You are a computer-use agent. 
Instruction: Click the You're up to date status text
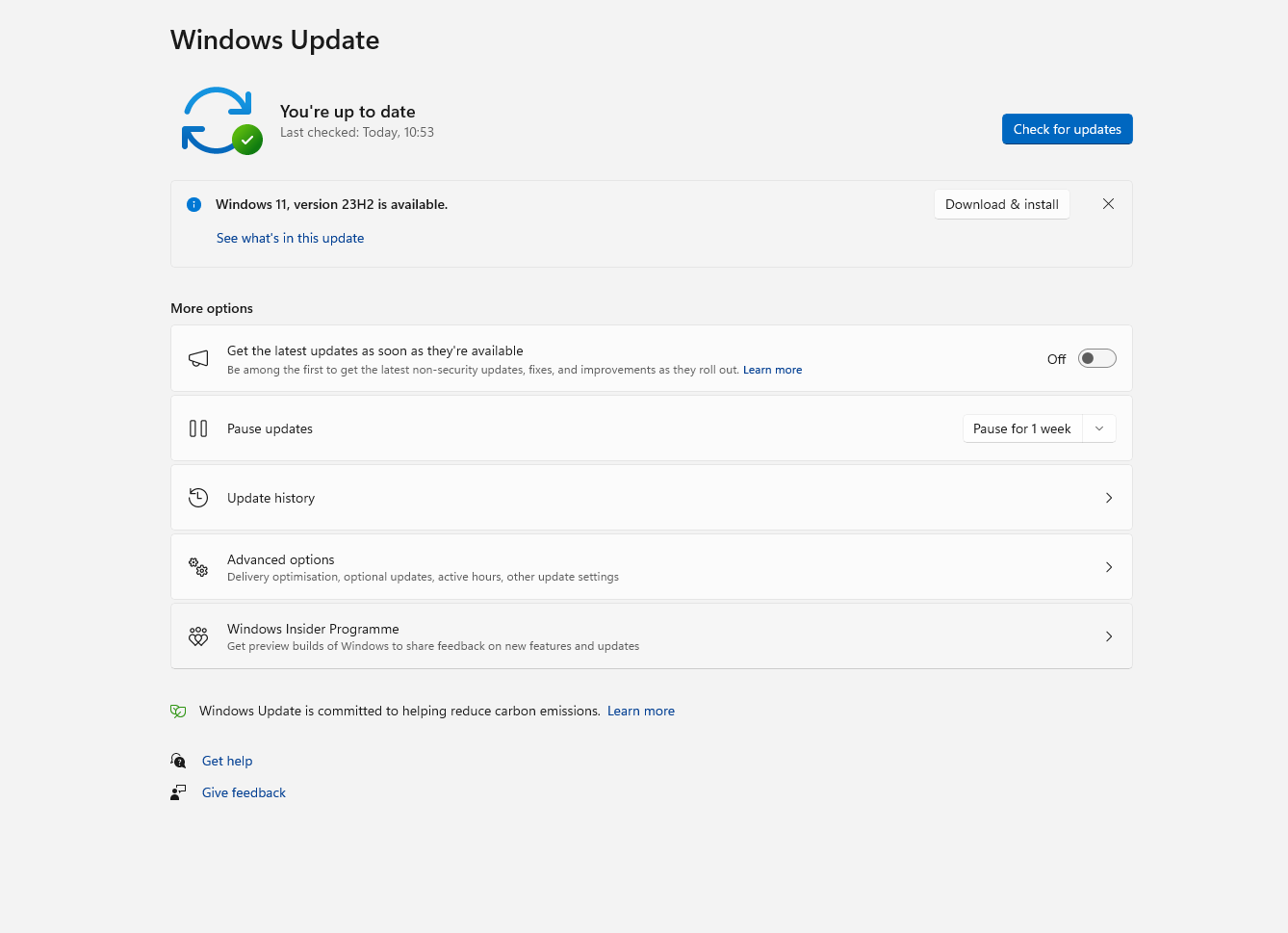tap(348, 112)
